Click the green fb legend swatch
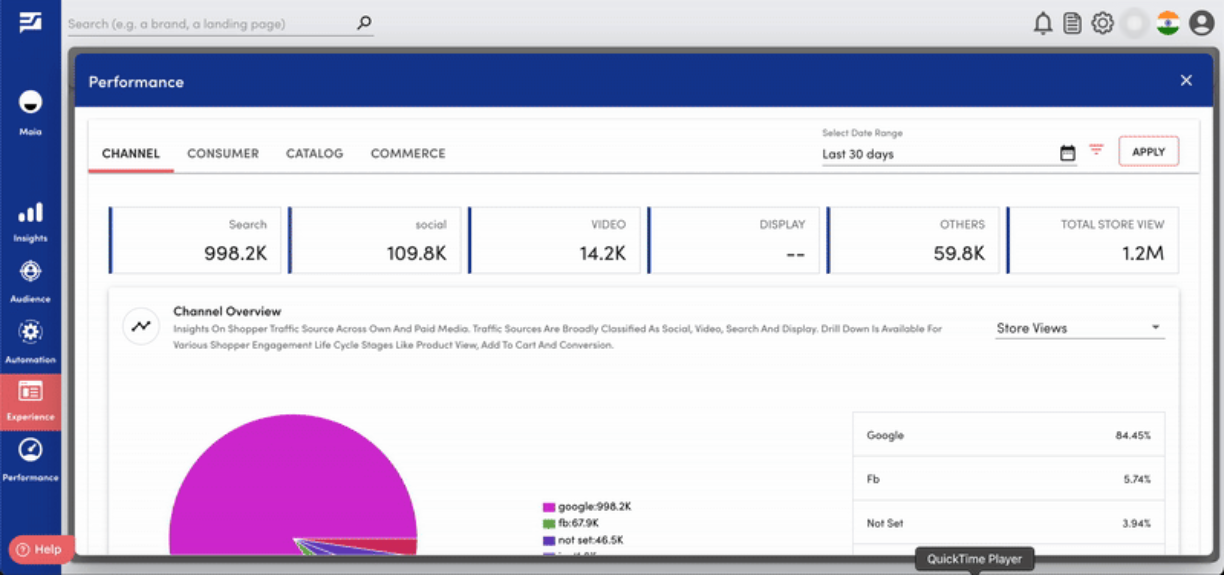The image size is (1224, 575). tap(548, 523)
